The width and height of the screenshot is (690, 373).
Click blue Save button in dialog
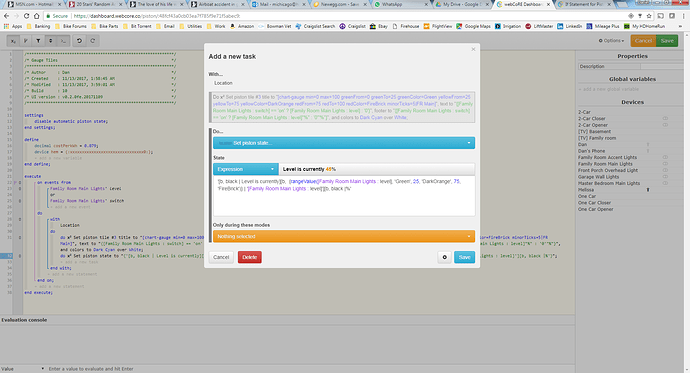point(464,257)
